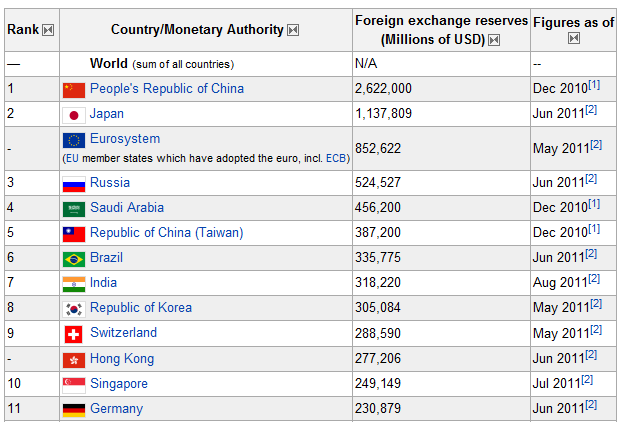Click the Republic of Korea flag icon

click(x=74, y=309)
